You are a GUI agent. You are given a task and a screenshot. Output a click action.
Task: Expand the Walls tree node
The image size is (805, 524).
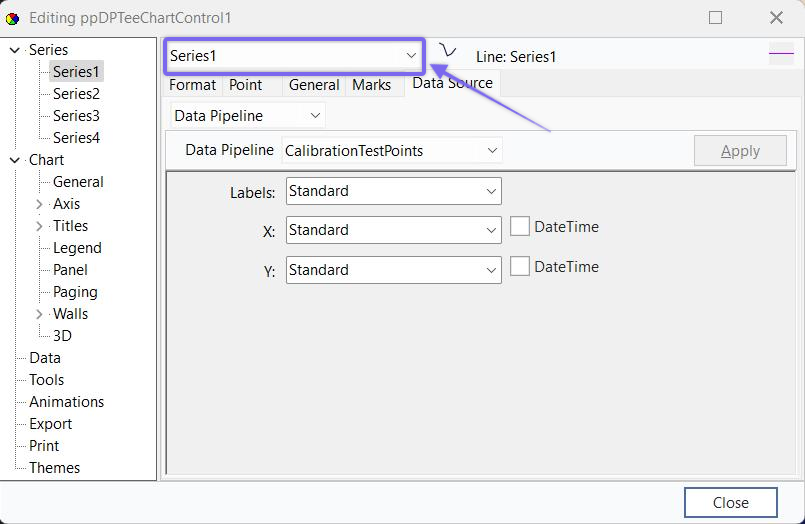click(x=39, y=314)
